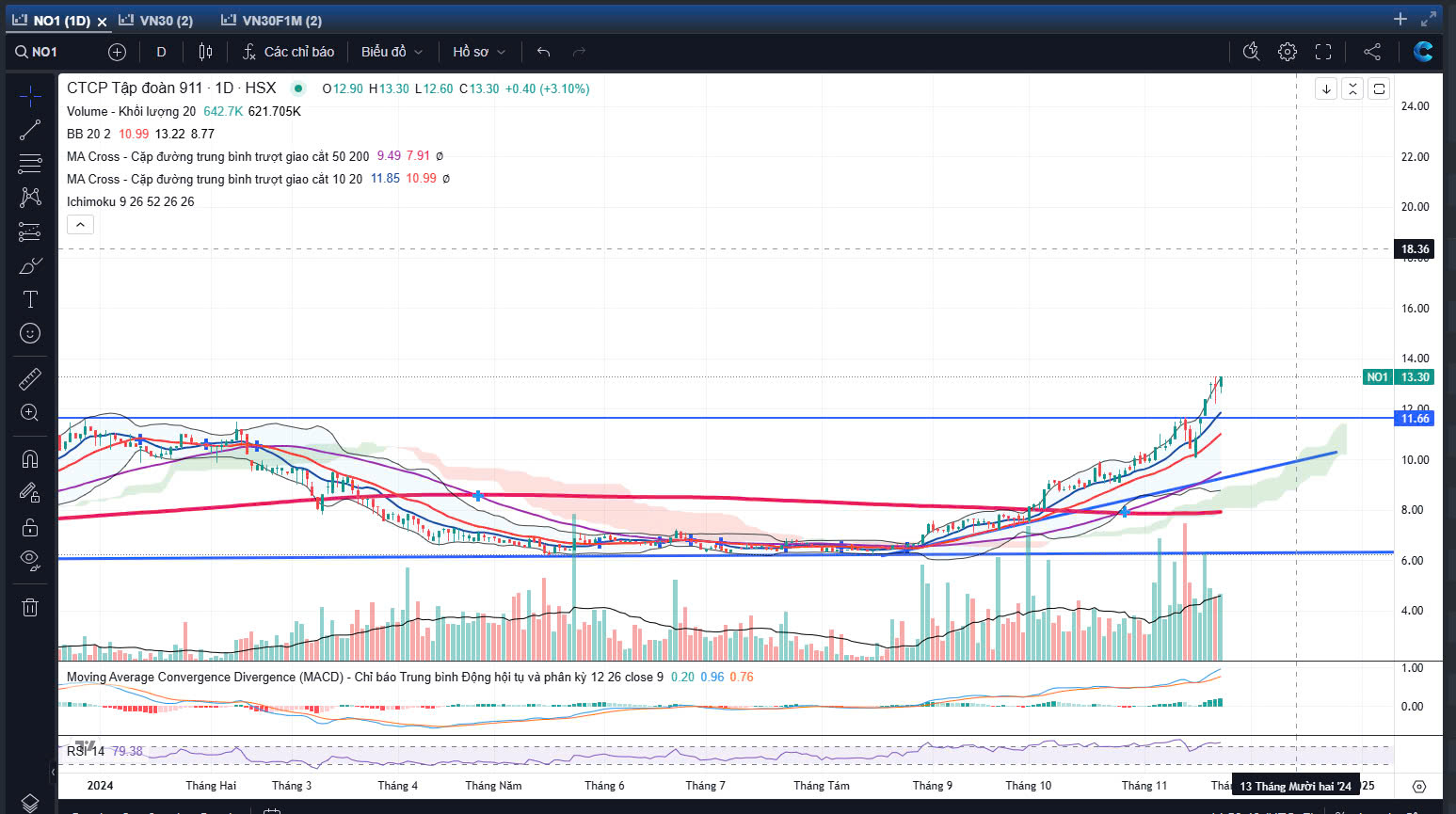The image size is (1456, 814).
Task: Select the crosshair cursor tool
Action: (30, 96)
